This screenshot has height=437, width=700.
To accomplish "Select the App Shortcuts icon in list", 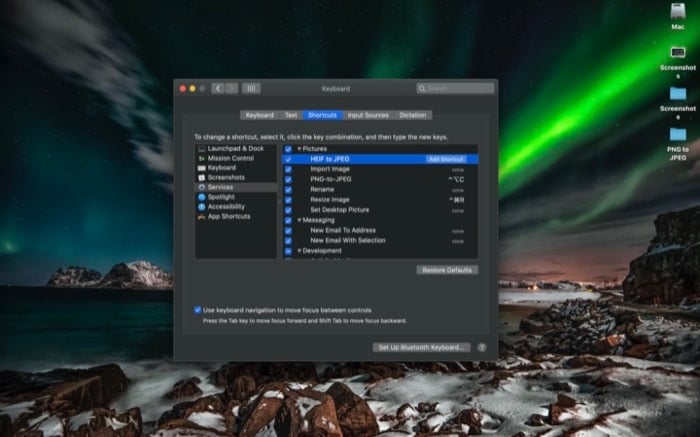I will click(x=201, y=217).
